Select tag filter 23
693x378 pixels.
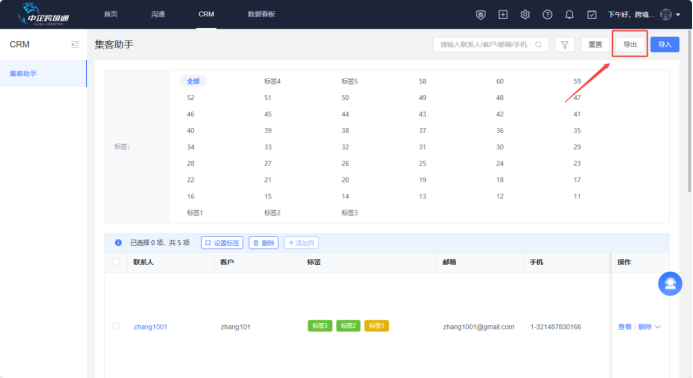[x=577, y=164]
